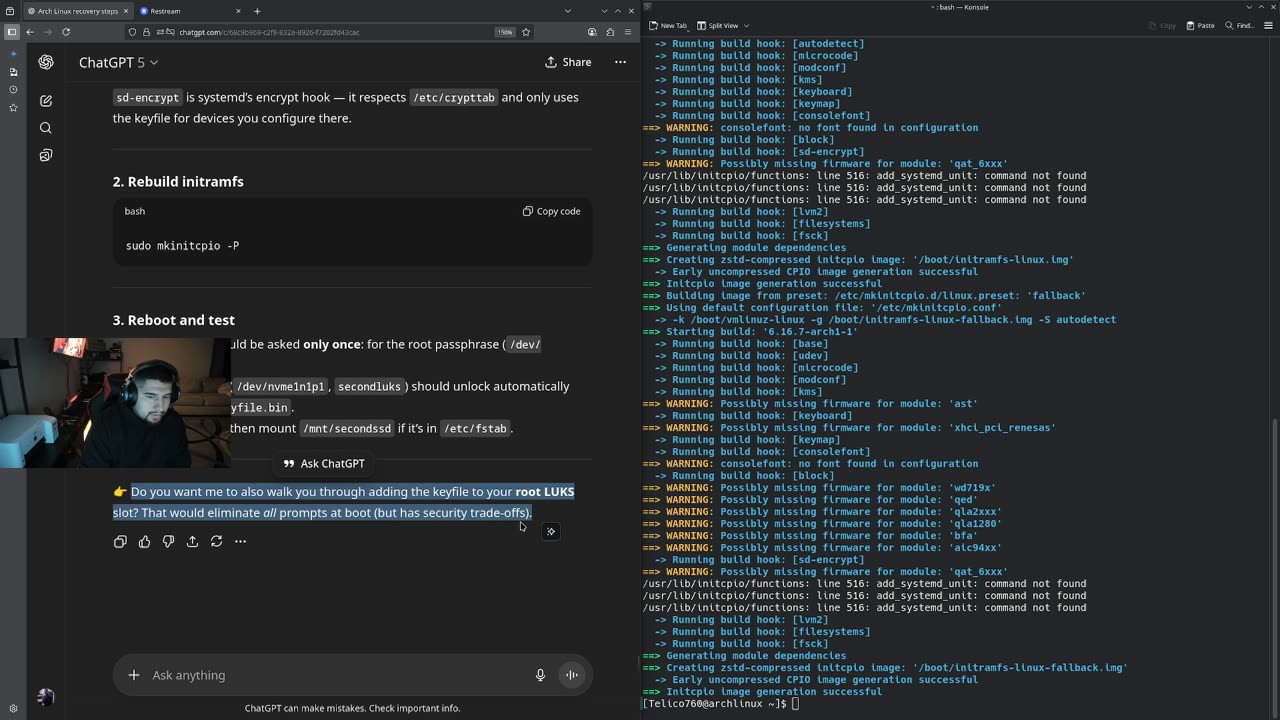Click the secondluks inline code
The width and height of the screenshot is (1280, 720).
369,387
